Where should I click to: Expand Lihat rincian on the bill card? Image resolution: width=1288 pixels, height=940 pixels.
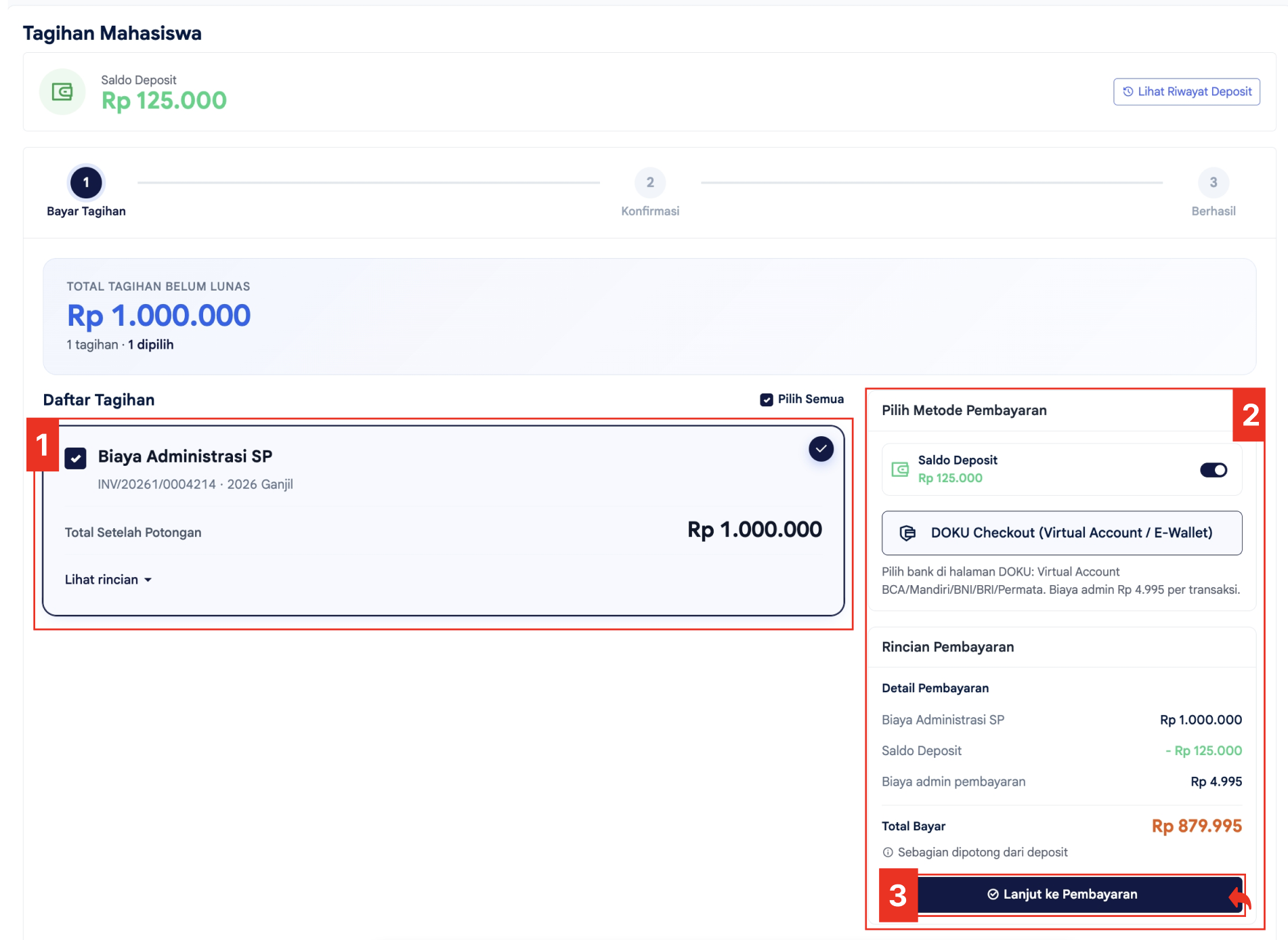pyautogui.click(x=108, y=580)
